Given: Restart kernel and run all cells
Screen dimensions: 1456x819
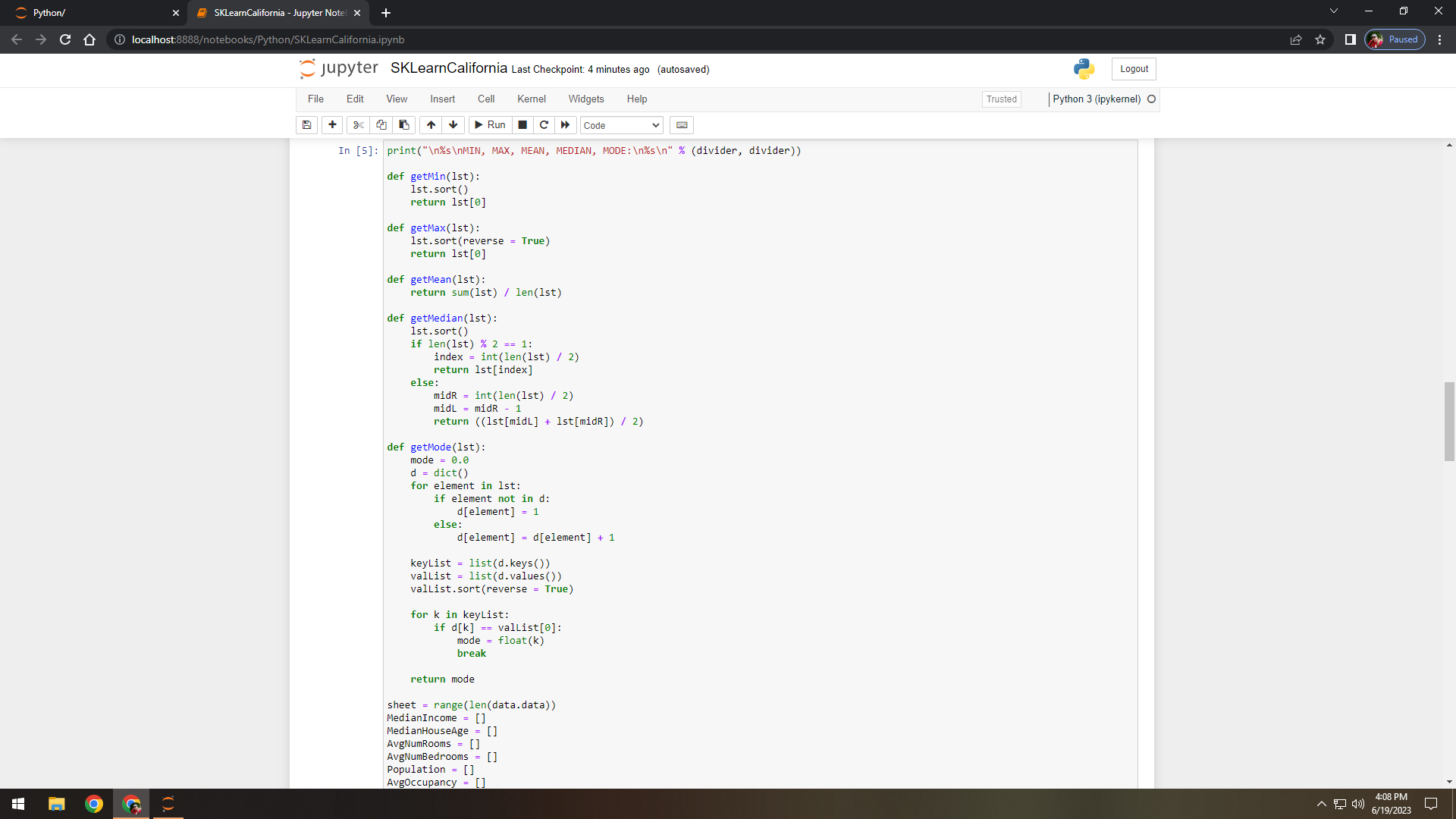Looking at the screenshot, I should pyautogui.click(x=565, y=125).
